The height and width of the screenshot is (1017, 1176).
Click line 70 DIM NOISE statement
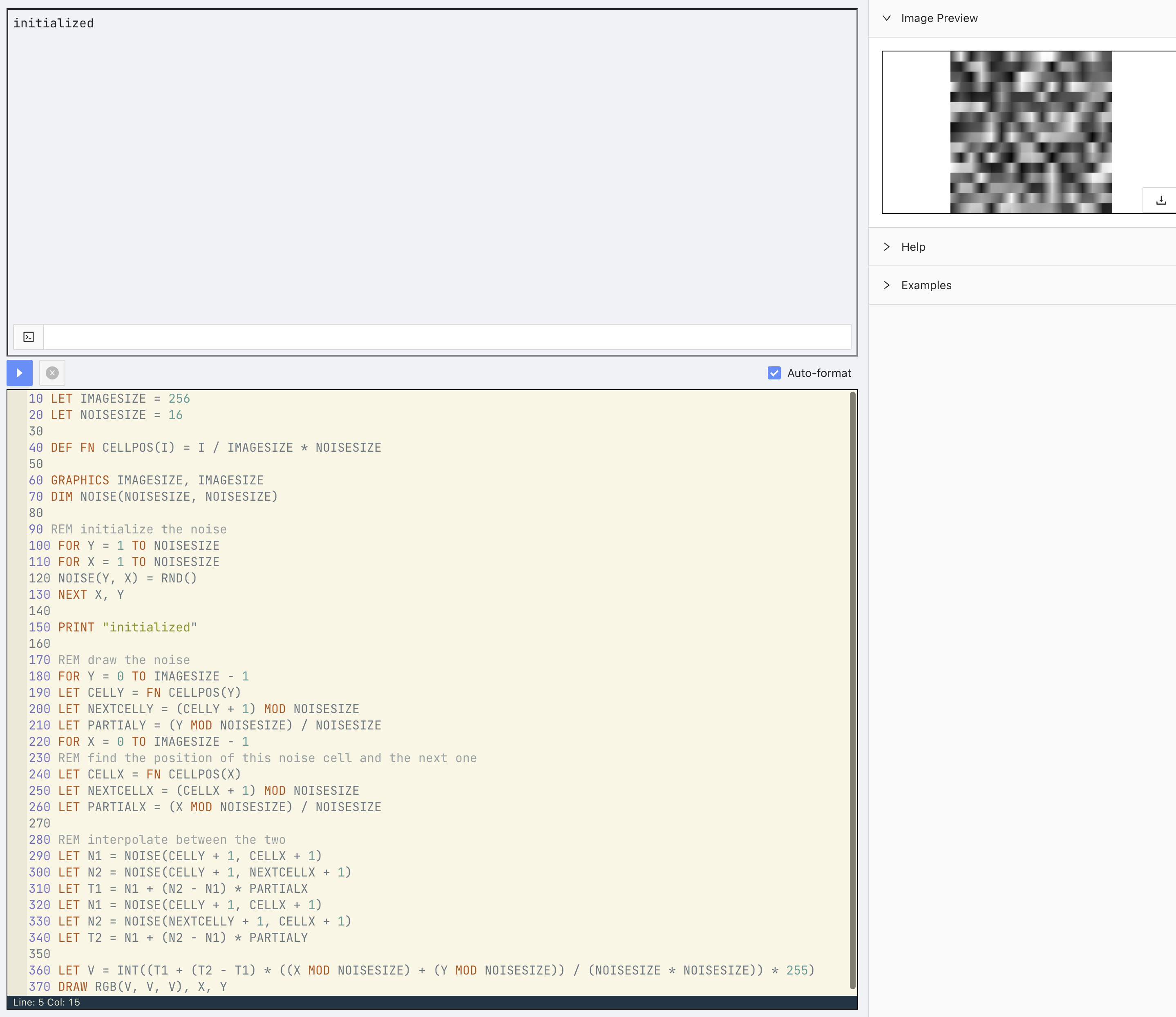153,497
